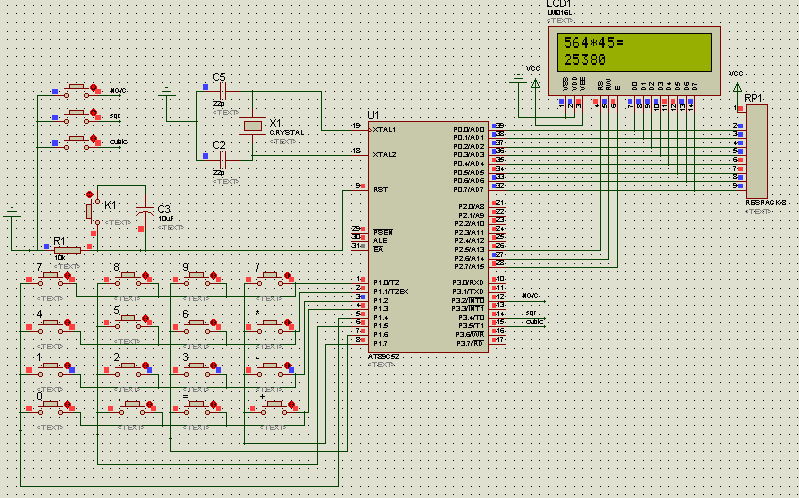Toggle the K1 reset switch
Image resolution: width=799 pixels, height=498 pixels.
tap(91, 210)
